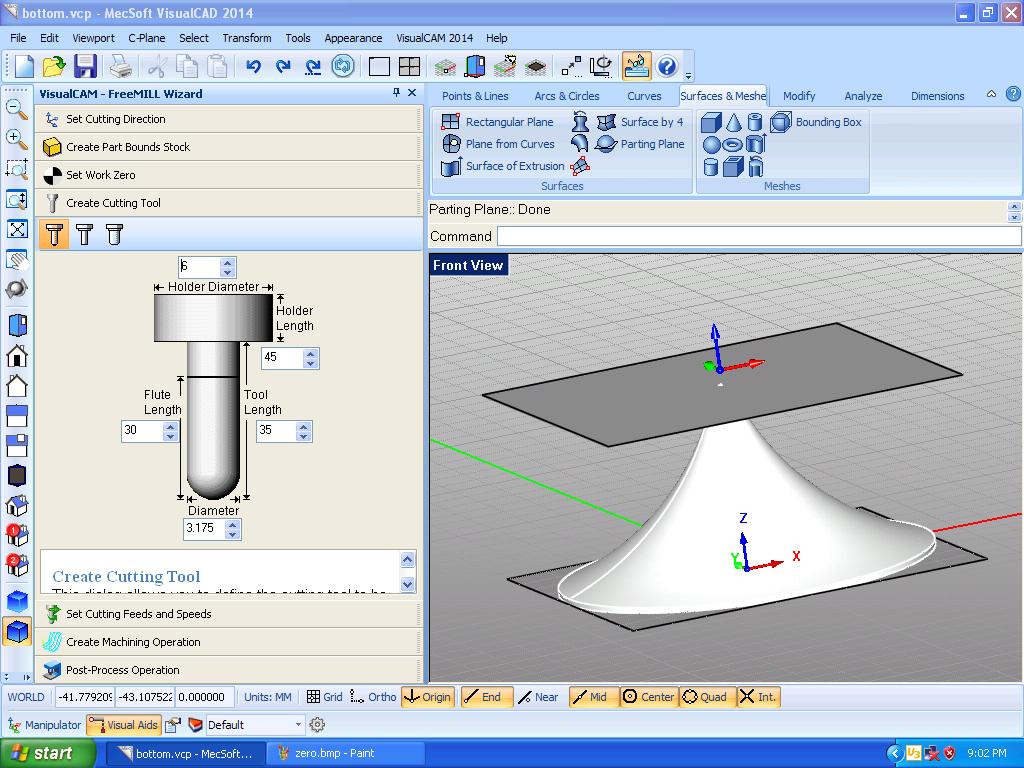This screenshot has height=768, width=1024.
Task: Open toolbar options overflow arrow
Action: 688,76
